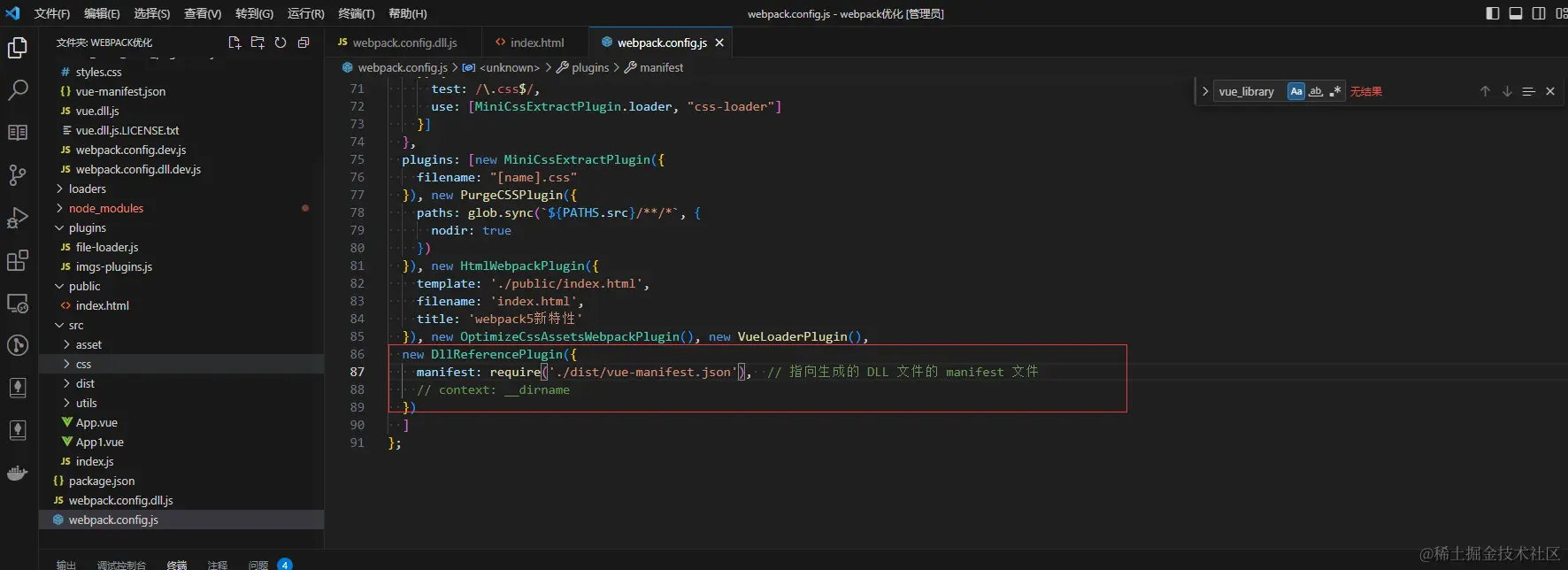Open the 运行(R) menu
1568x570 pixels.
pos(306,13)
